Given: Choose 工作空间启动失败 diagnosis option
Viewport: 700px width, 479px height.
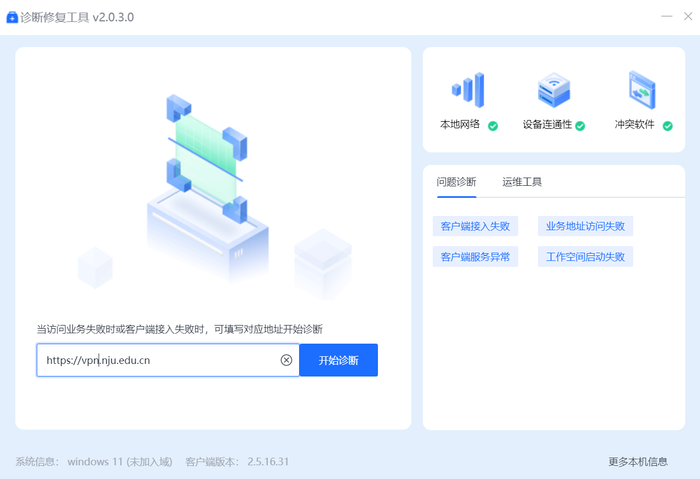Looking at the screenshot, I should pos(585,257).
